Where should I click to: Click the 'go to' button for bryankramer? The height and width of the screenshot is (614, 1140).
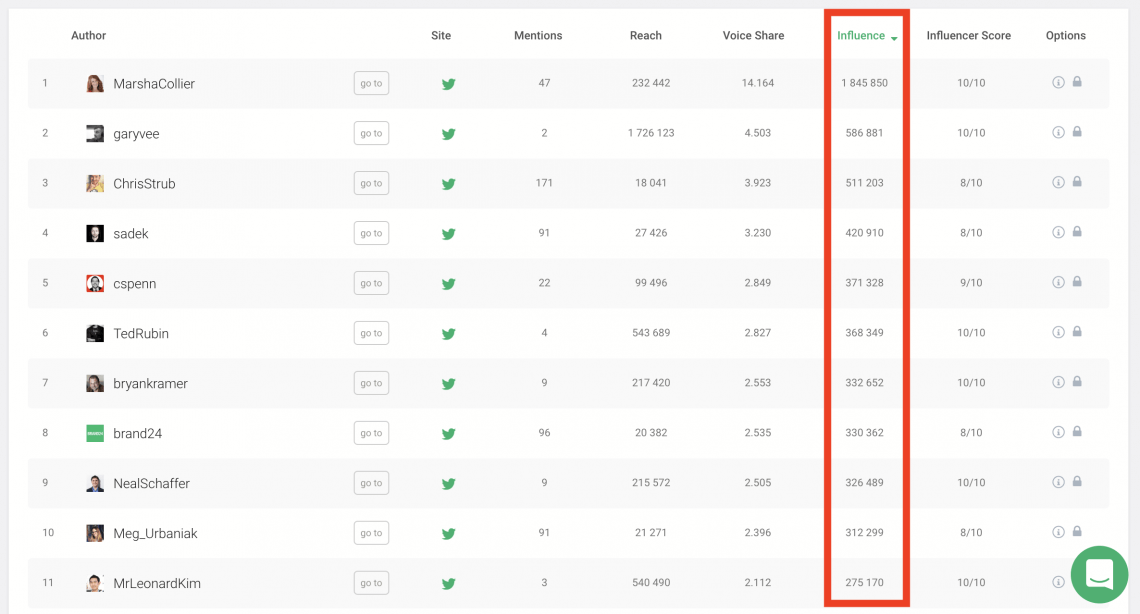tap(372, 383)
